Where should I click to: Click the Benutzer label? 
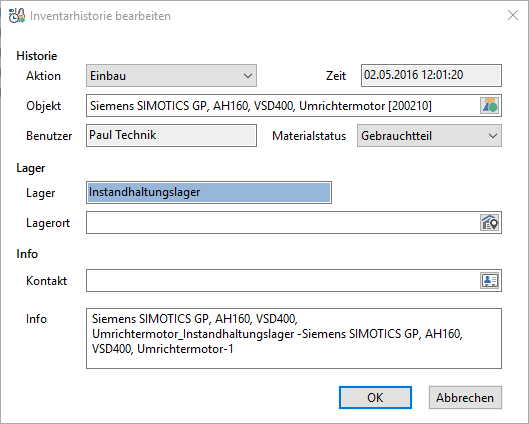[49, 136]
